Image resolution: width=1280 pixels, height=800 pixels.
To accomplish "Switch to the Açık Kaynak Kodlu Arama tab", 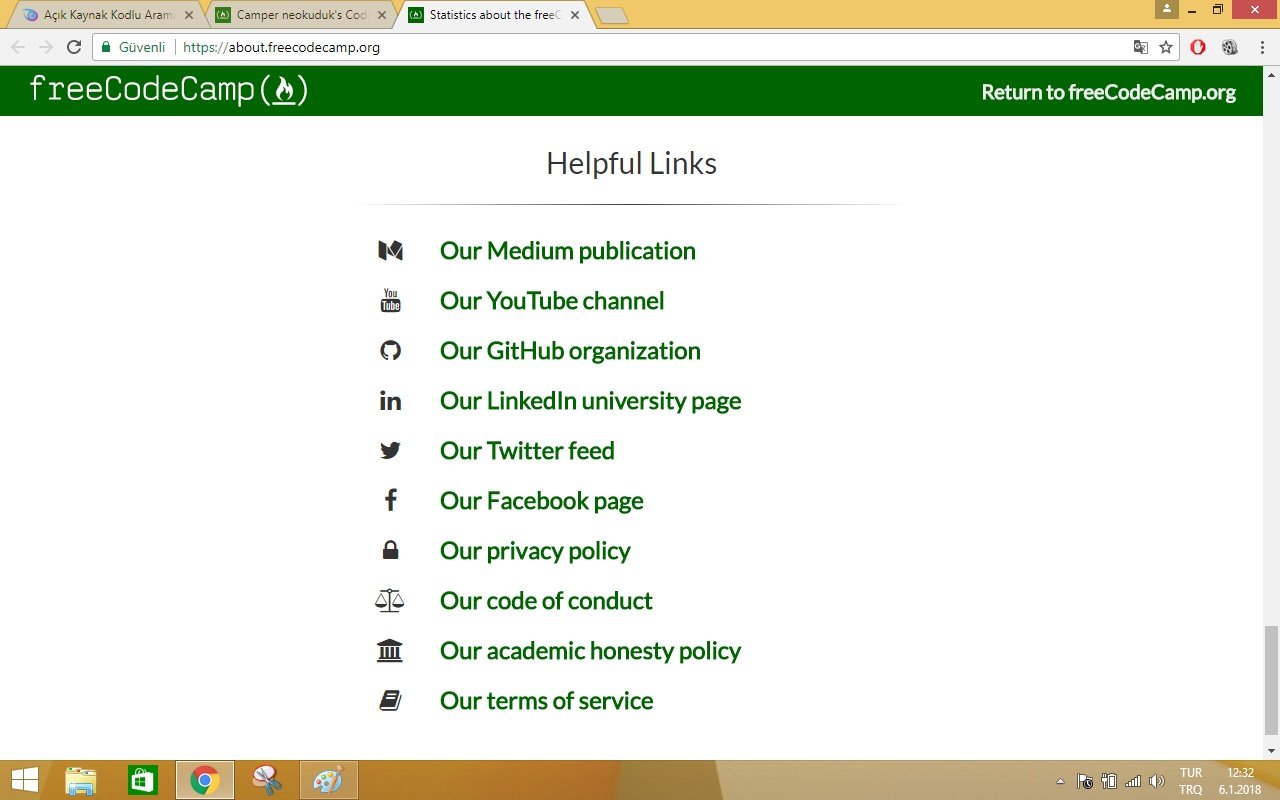I will point(109,15).
